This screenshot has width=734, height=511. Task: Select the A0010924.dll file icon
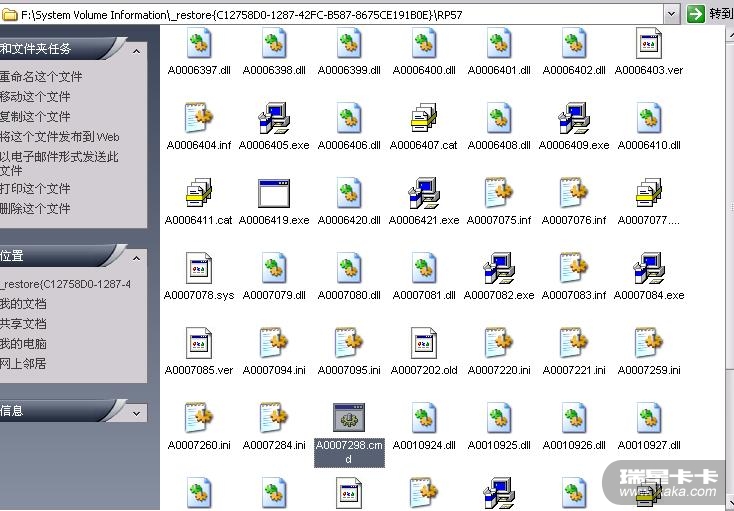(424, 417)
